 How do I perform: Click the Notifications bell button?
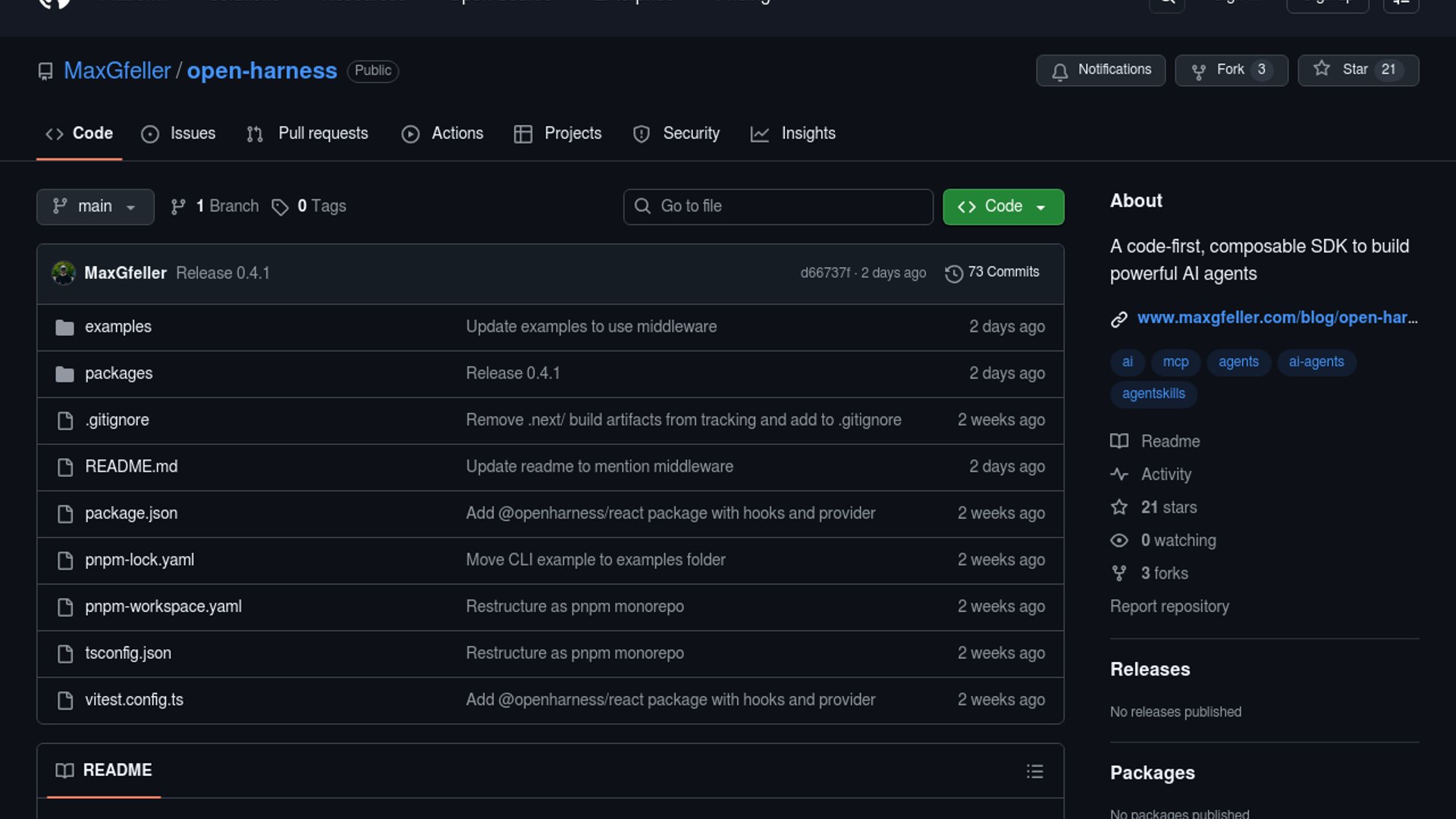[1100, 70]
